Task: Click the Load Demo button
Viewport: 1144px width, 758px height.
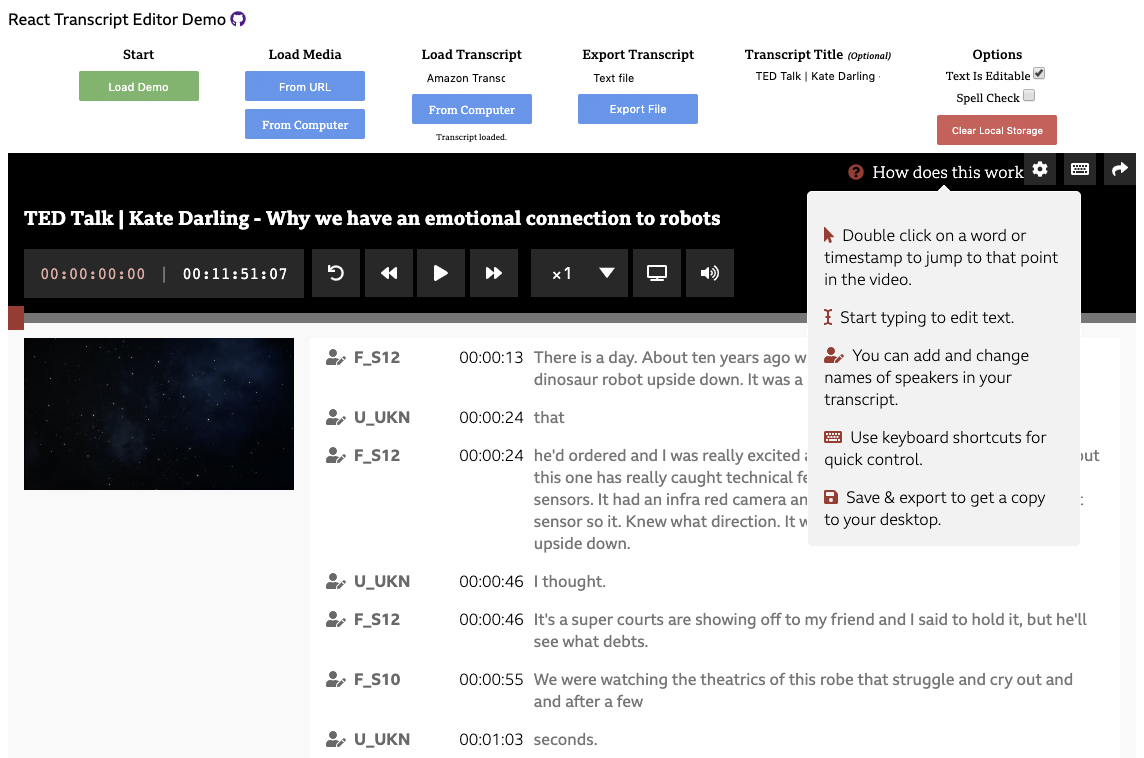Action: click(x=139, y=86)
